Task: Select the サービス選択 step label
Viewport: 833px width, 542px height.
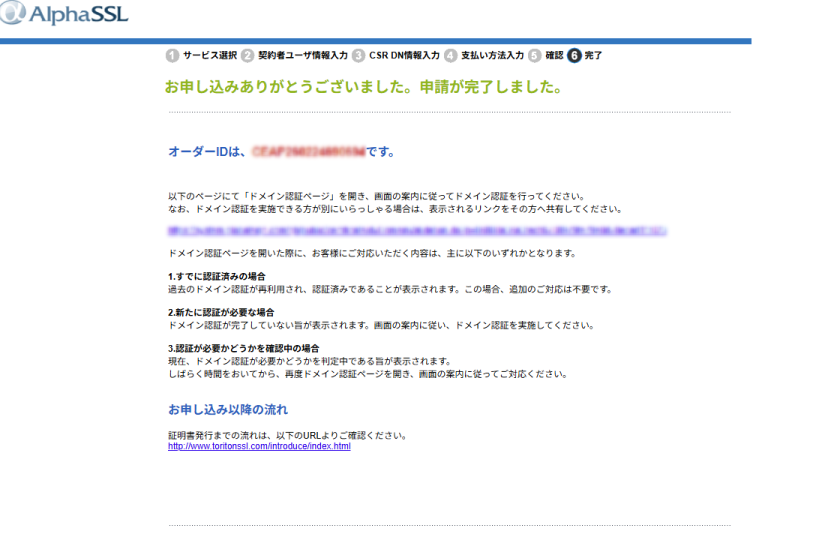Action: coord(210,56)
